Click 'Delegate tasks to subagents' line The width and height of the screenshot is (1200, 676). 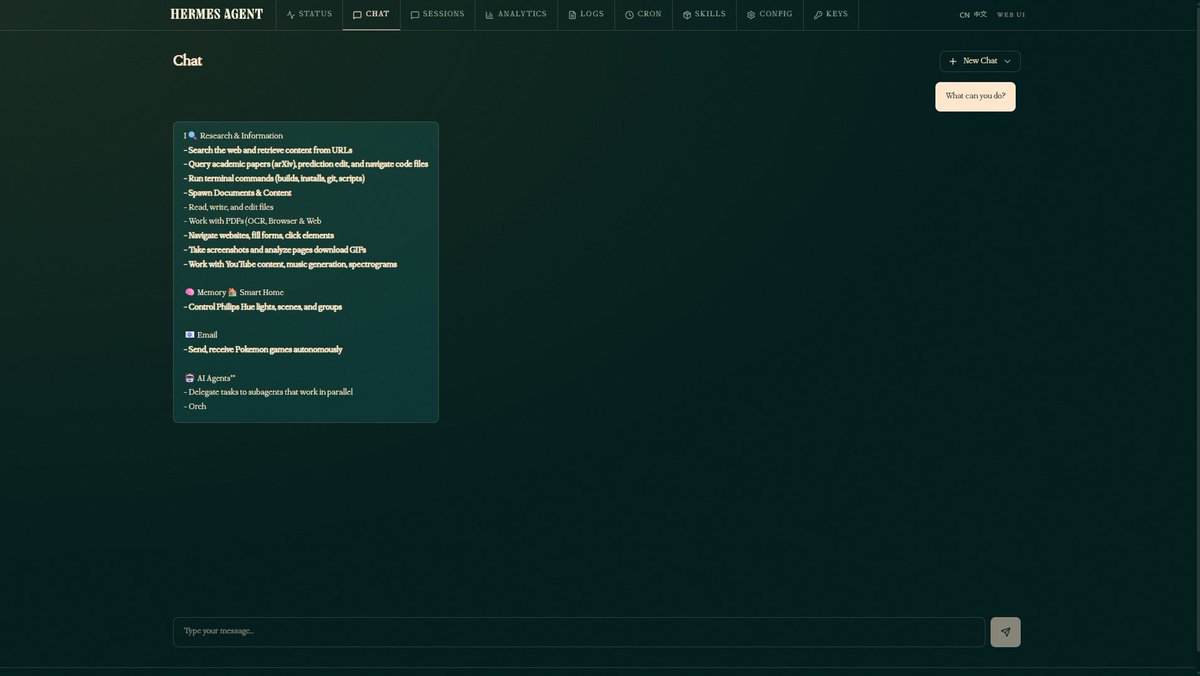tap(268, 392)
